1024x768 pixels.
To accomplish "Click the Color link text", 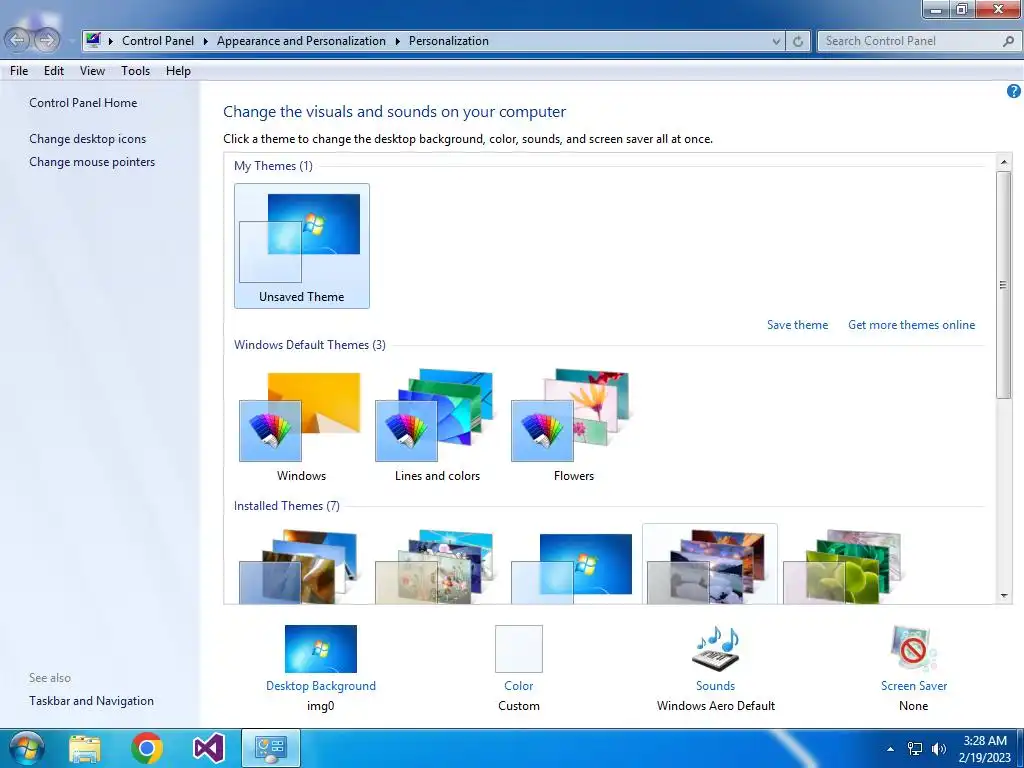I will click(x=519, y=686).
